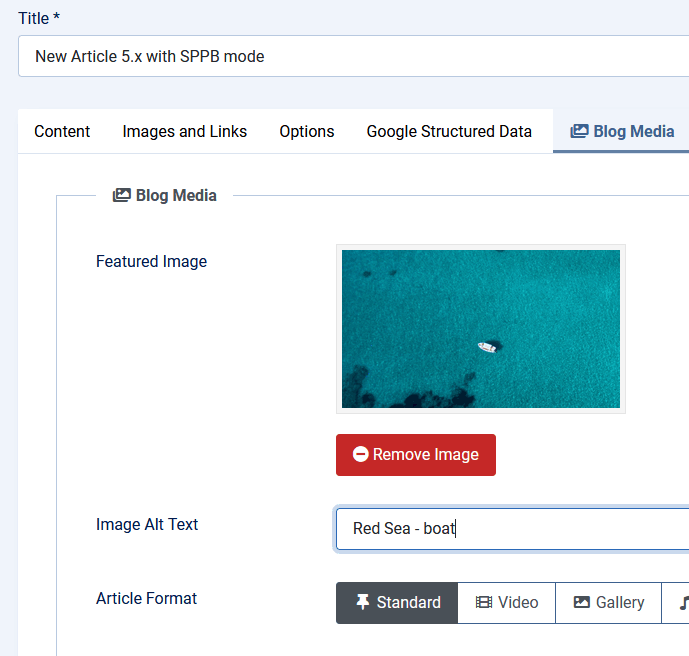
Task: Click the picture icon on Gallery format
Action: point(581,603)
